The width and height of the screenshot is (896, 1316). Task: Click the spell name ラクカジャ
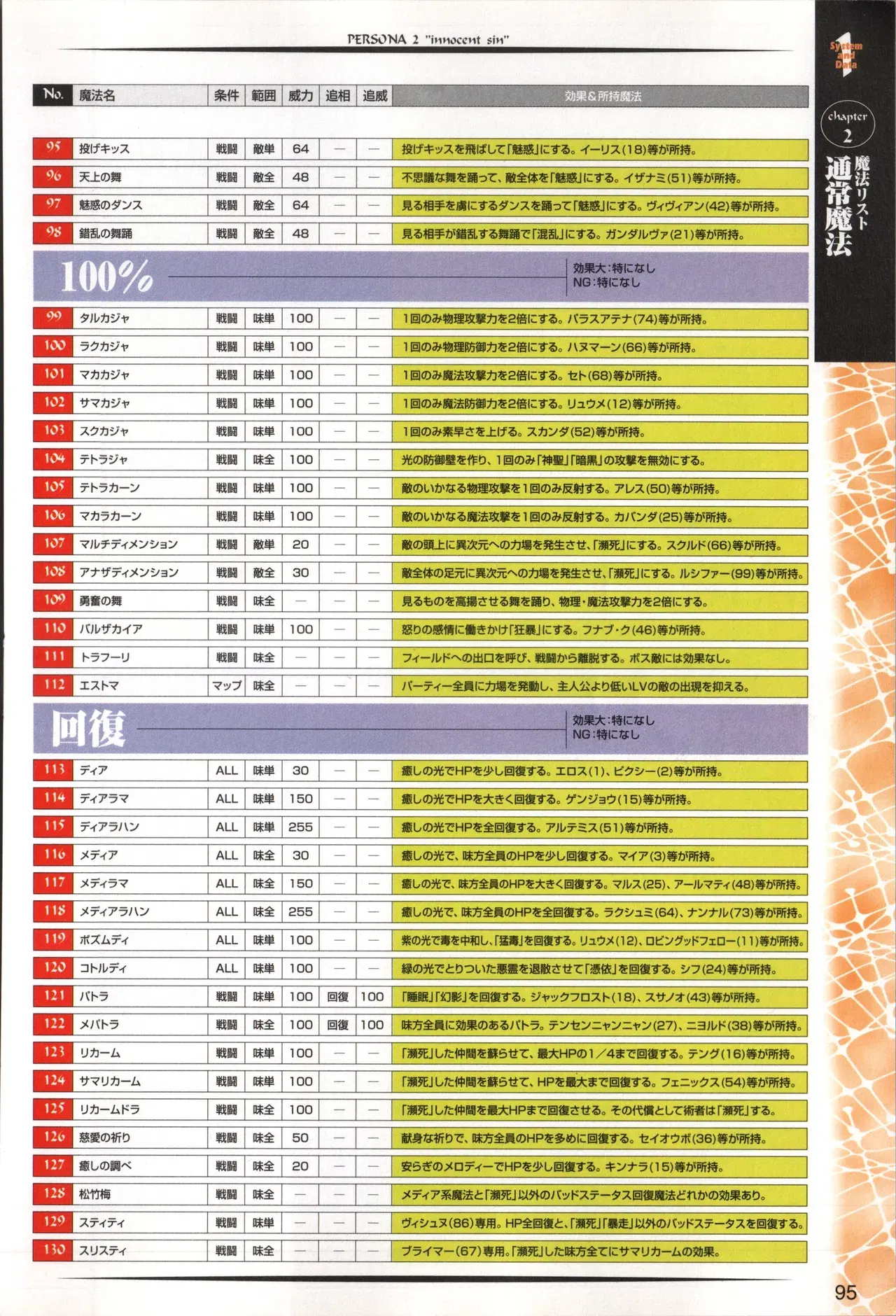[x=104, y=346]
